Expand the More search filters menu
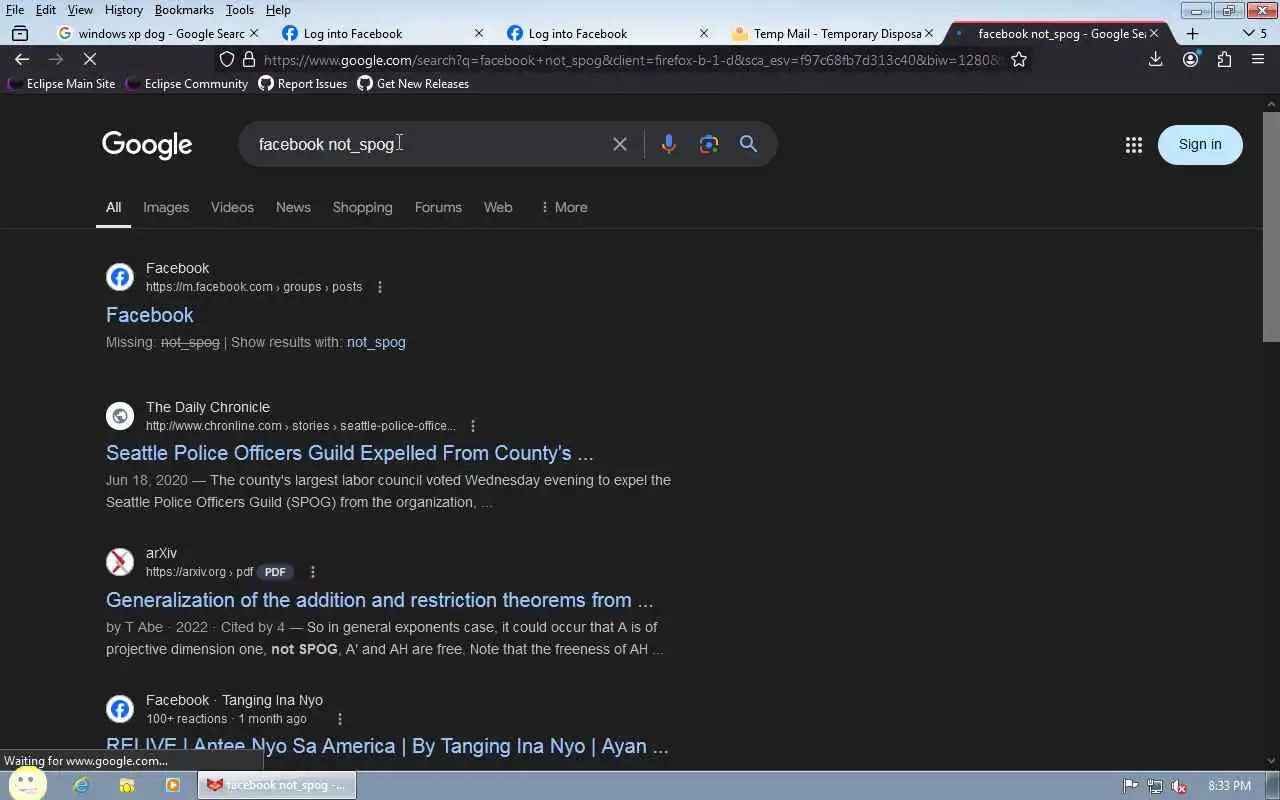Image resolution: width=1280 pixels, height=800 pixels. (x=564, y=207)
